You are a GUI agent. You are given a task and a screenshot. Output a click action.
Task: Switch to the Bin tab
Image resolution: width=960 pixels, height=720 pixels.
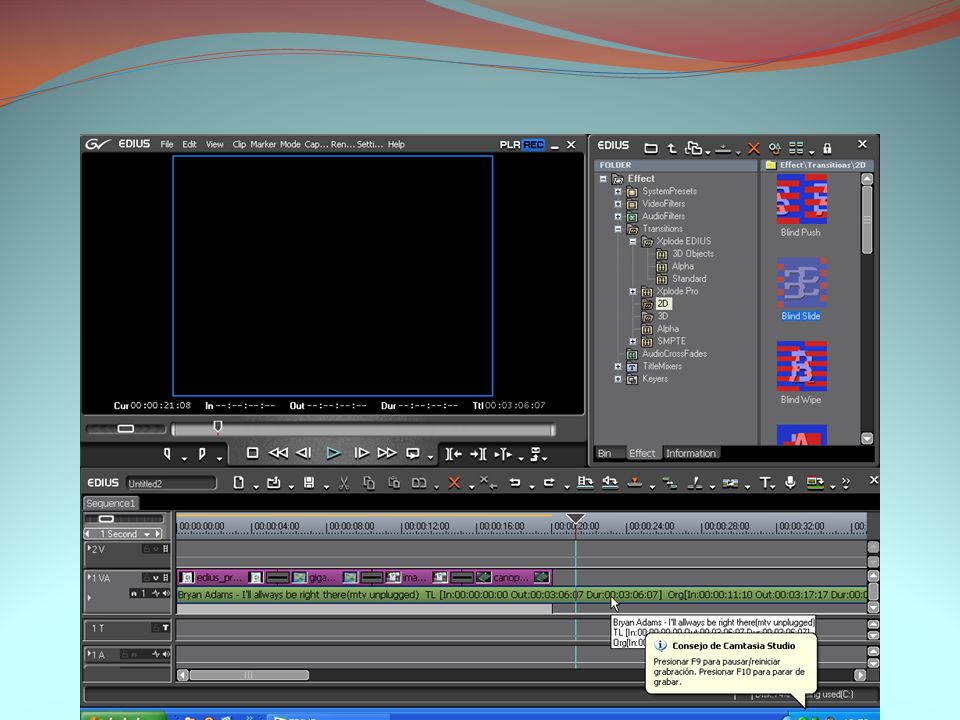point(605,454)
